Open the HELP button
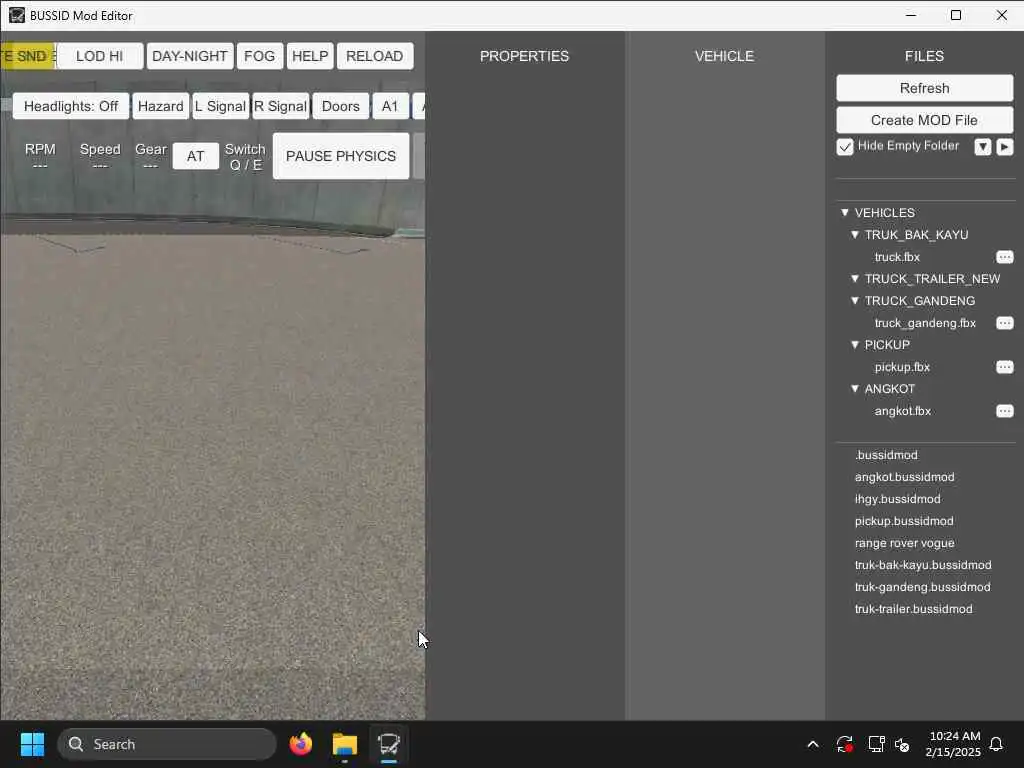 [310, 56]
